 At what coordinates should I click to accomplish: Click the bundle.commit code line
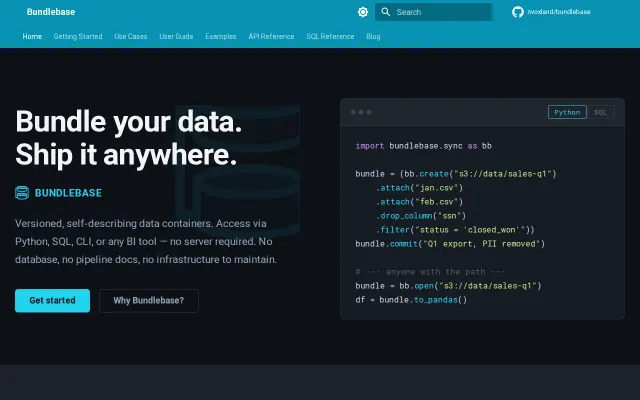[x=450, y=244]
